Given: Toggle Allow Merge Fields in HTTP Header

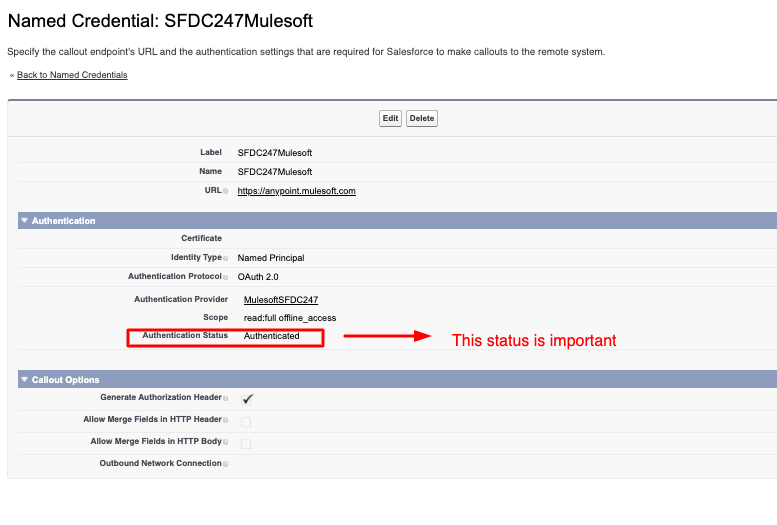Looking at the screenshot, I should 246,422.
